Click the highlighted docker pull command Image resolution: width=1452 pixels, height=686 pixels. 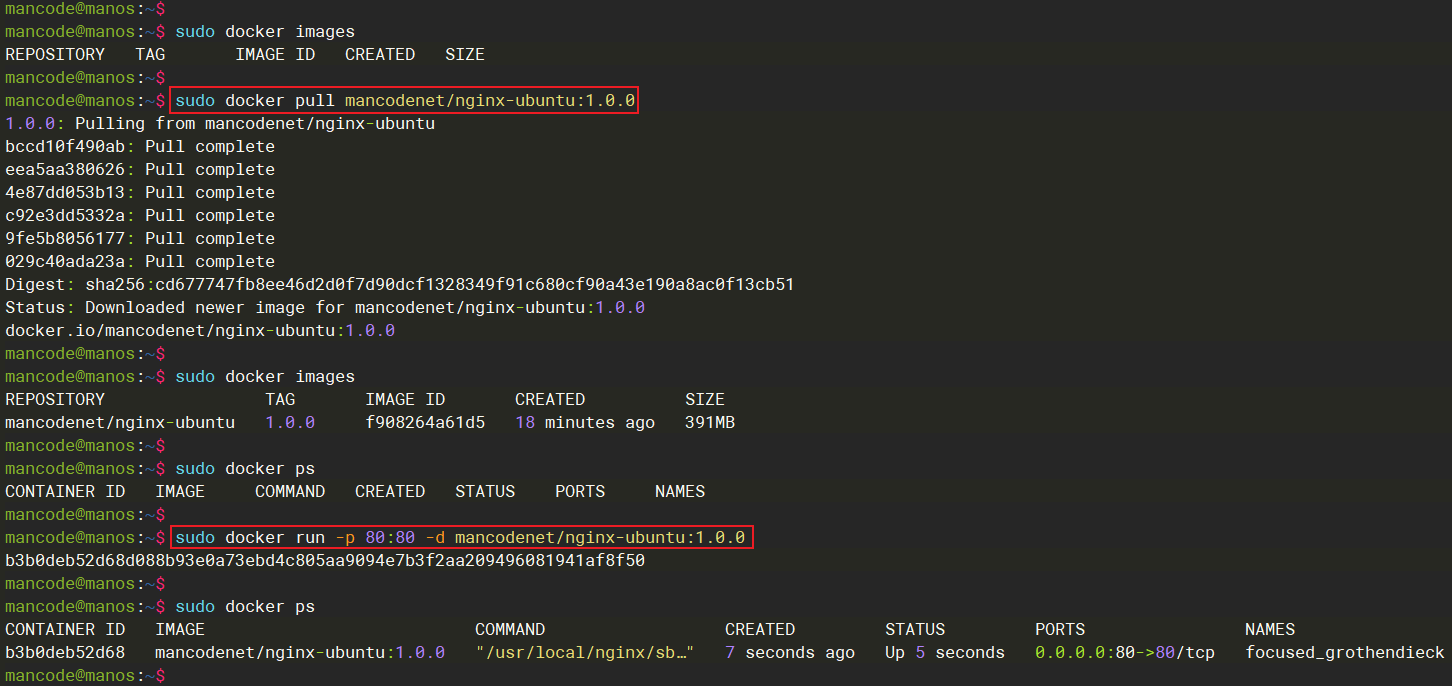pos(405,101)
